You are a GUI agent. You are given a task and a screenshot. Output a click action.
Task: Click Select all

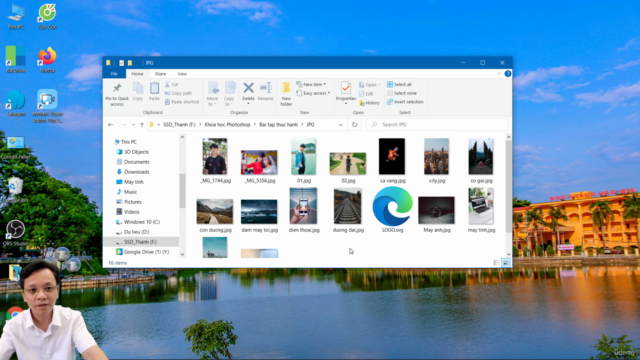click(399, 84)
